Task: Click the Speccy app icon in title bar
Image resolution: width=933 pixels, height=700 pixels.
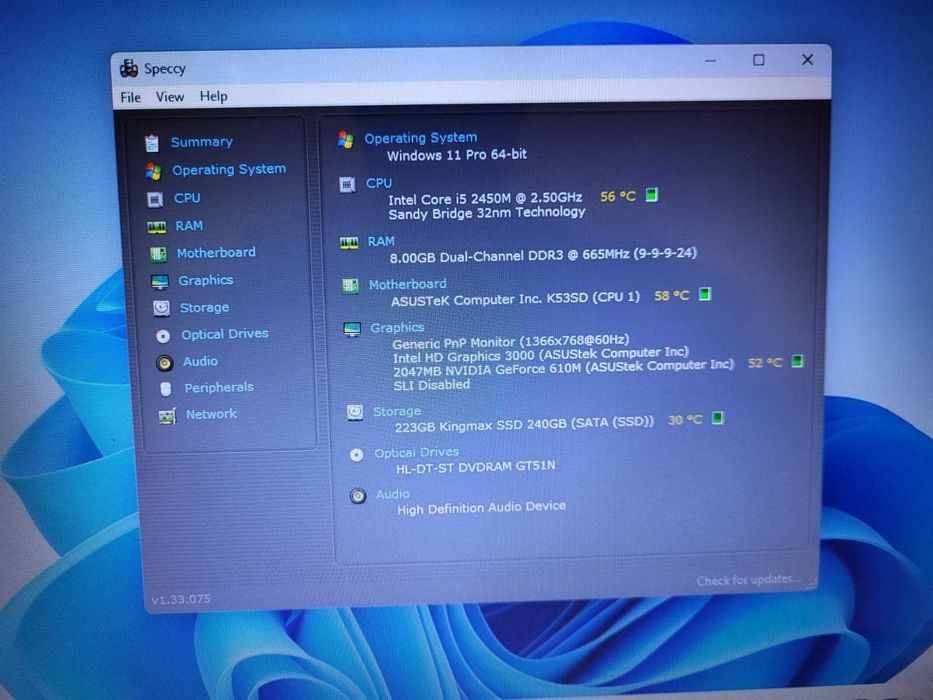Action: [x=129, y=68]
